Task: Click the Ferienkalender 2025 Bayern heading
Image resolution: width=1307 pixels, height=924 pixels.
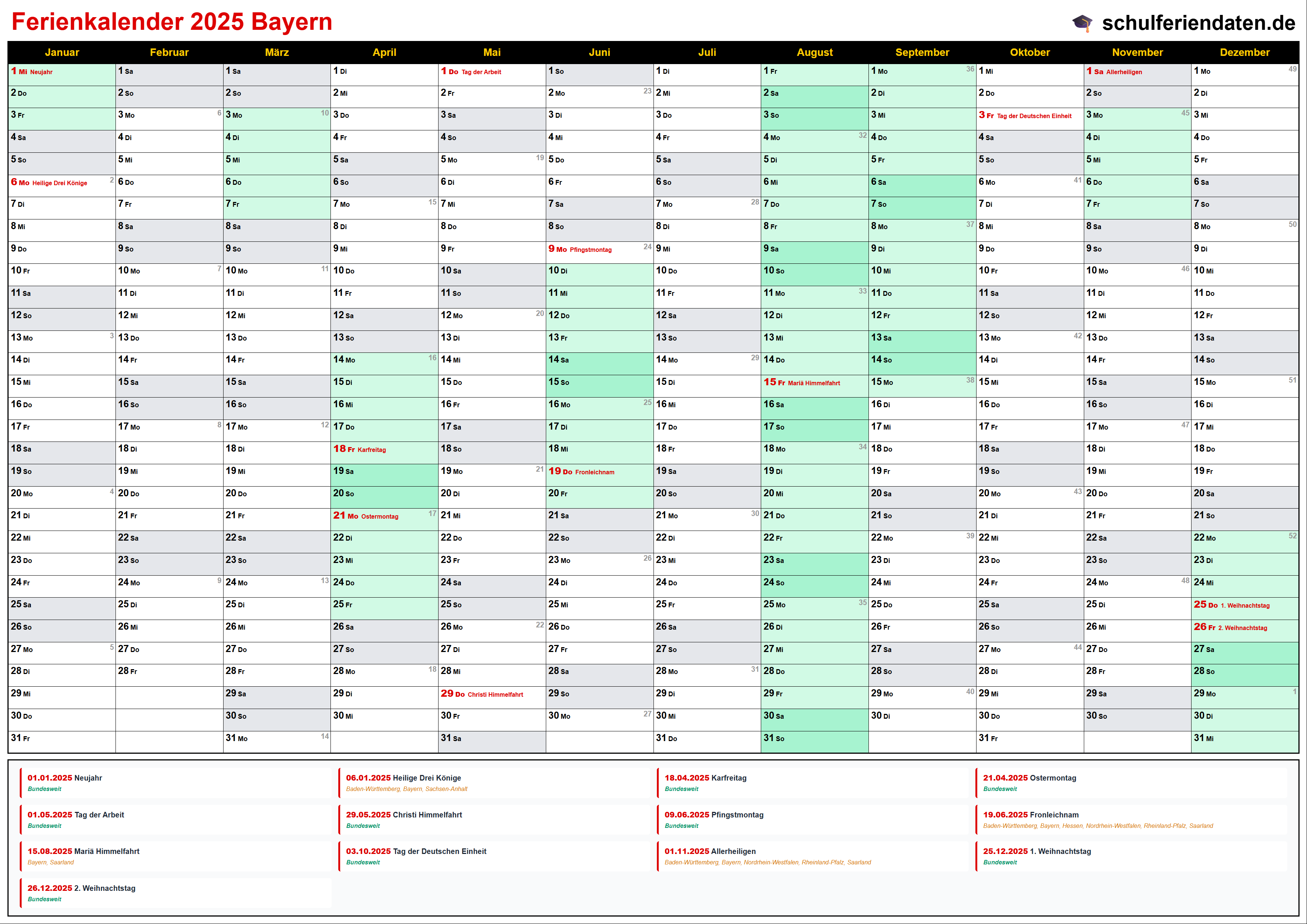Action: click(x=172, y=22)
